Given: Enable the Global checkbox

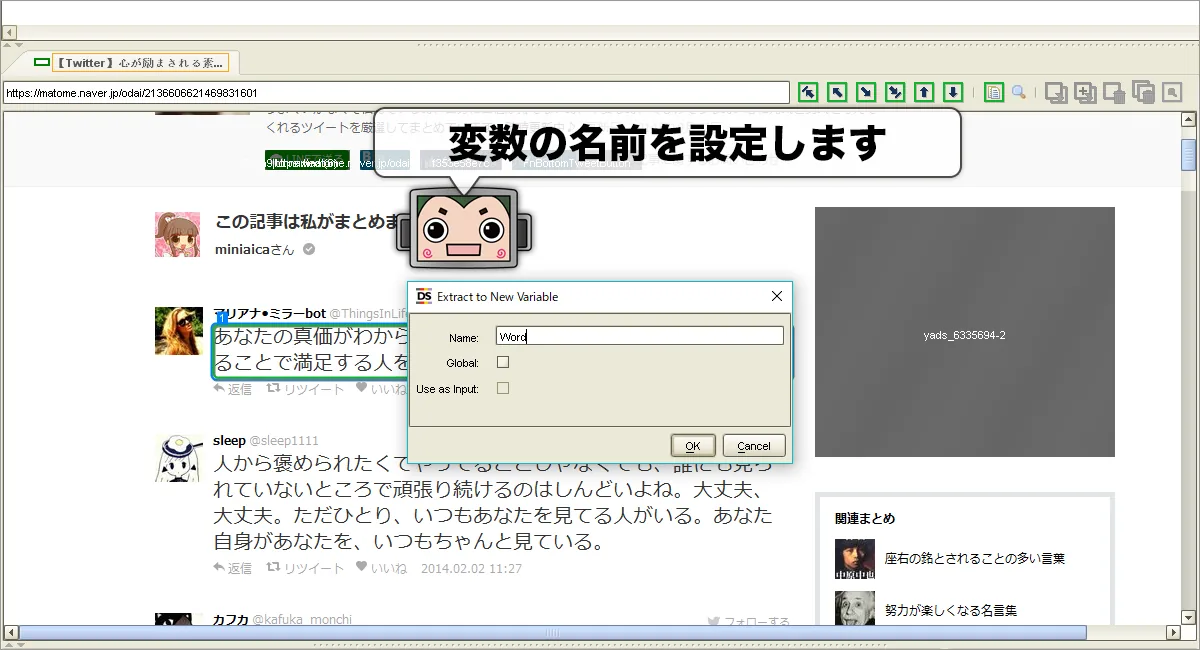Looking at the screenshot, I should tap(503, 363).
